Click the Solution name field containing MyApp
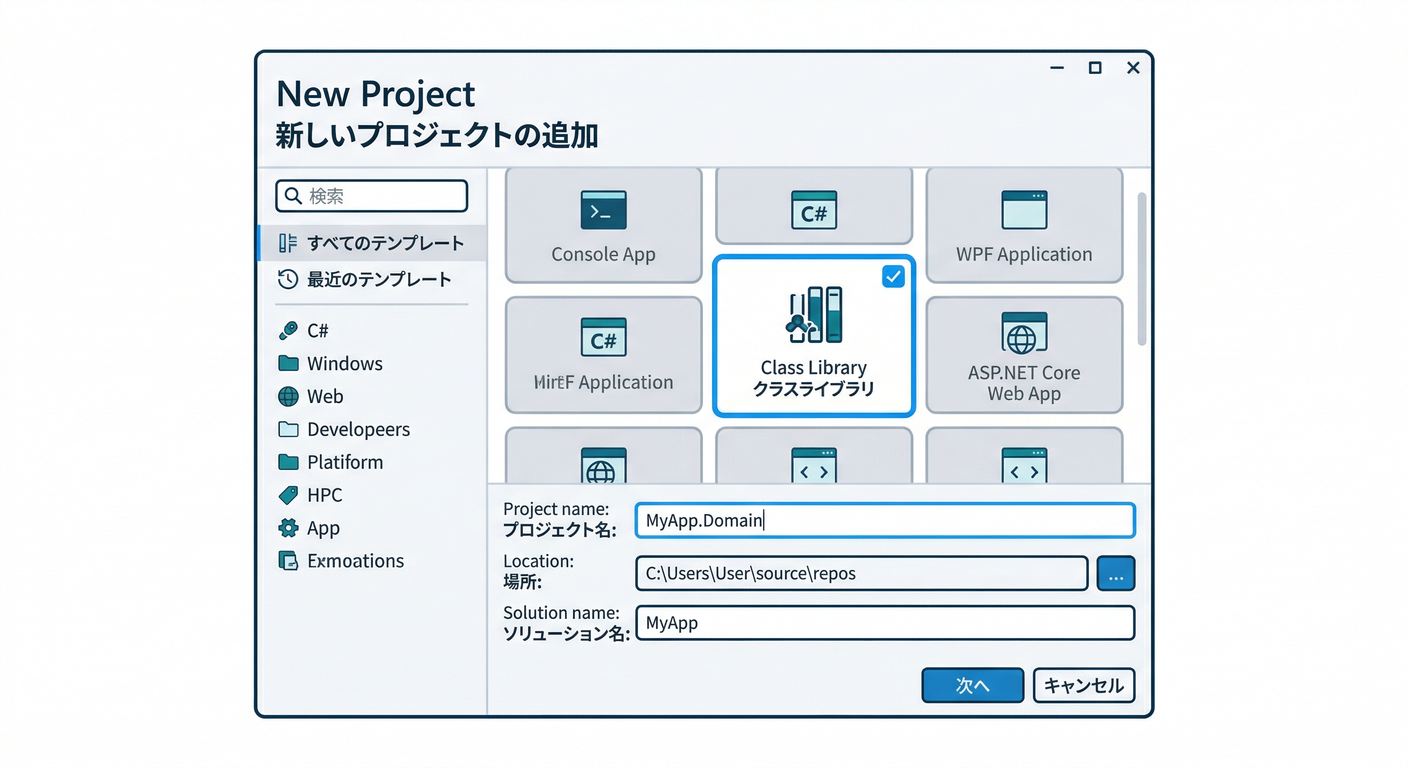 (885, 622)
